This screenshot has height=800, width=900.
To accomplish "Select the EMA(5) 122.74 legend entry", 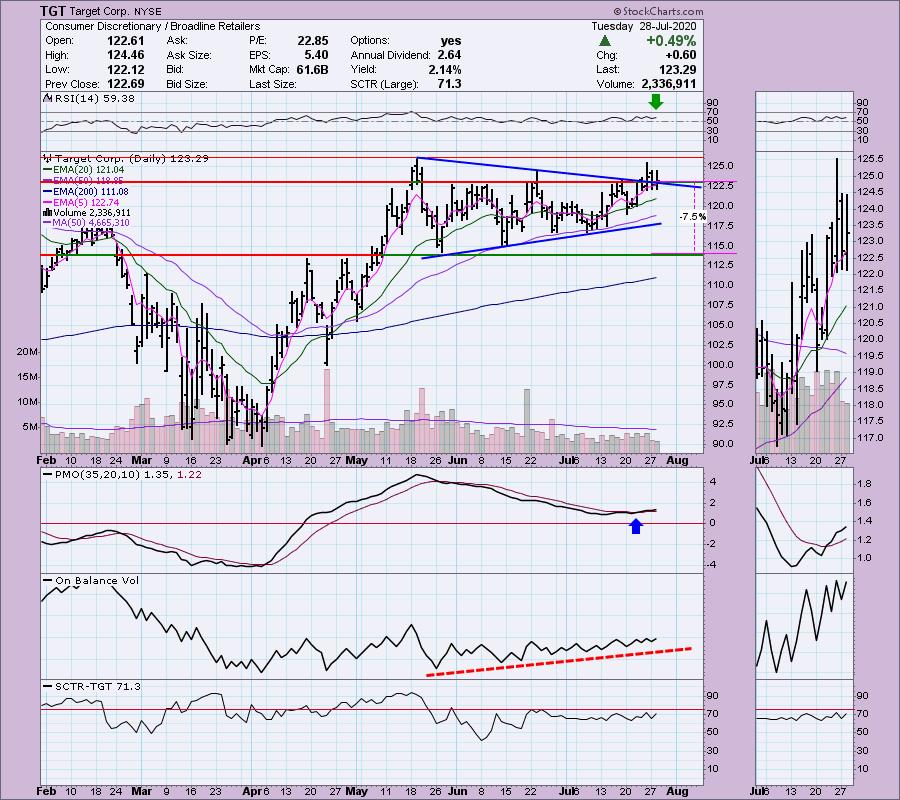I will tap(82, 203).
